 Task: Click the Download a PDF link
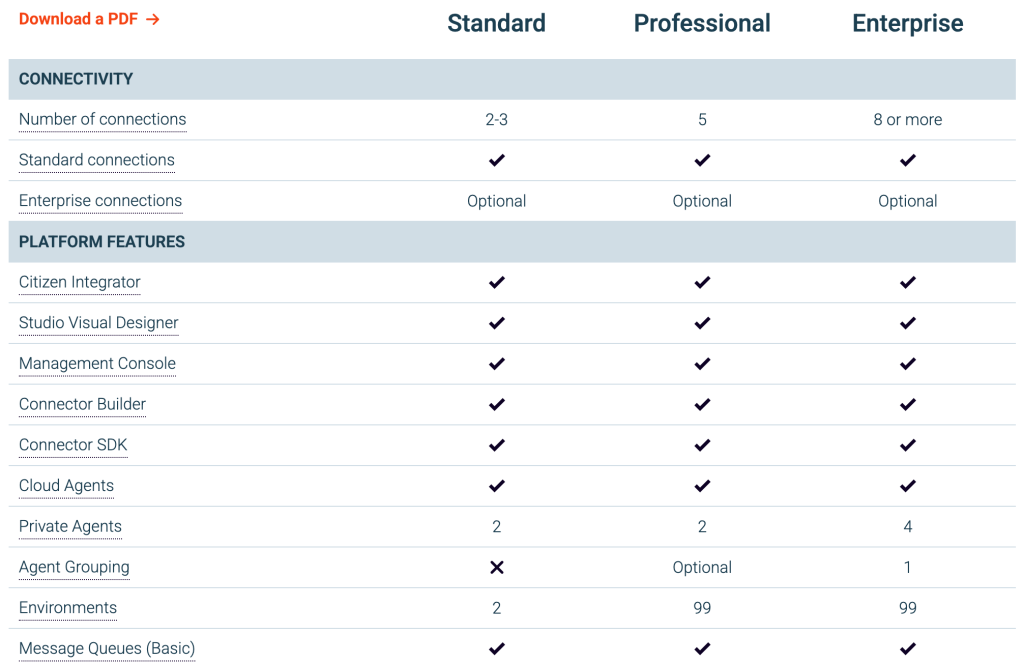coord(78,19)
